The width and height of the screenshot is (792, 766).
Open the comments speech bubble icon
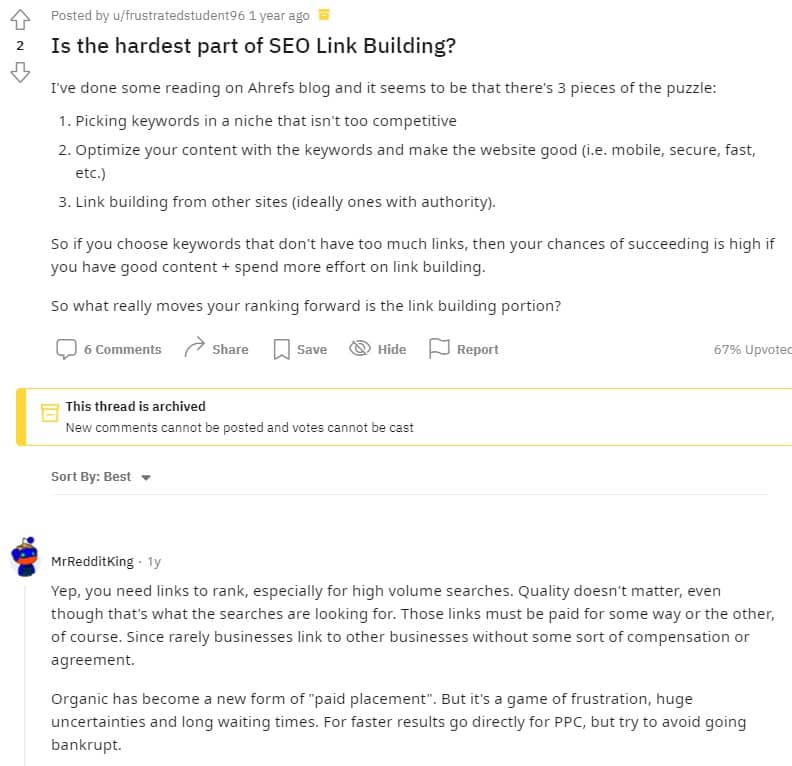[x=66, y=349]
